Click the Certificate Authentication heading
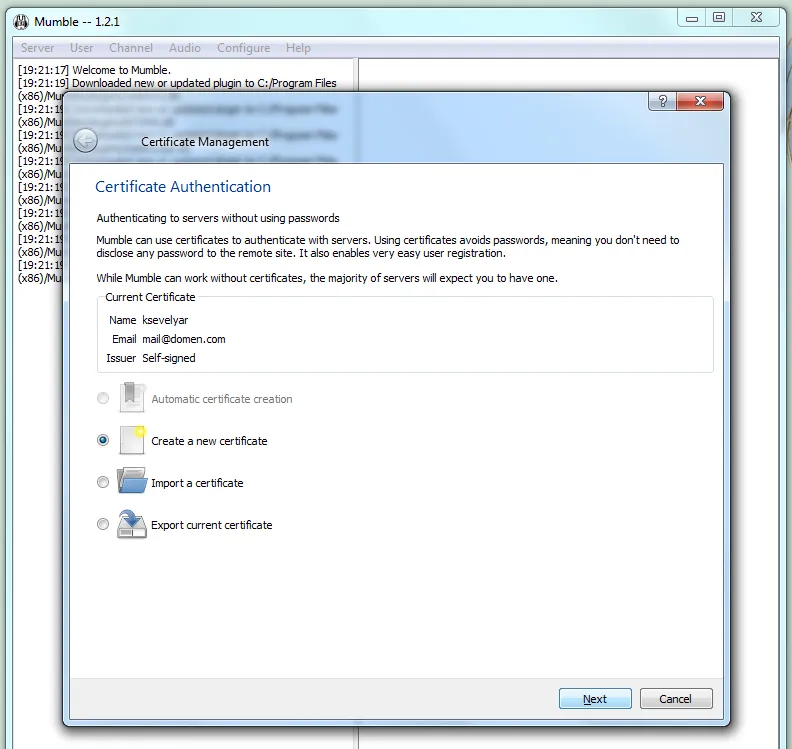792x749 pixels. click(x=183, y=186)
